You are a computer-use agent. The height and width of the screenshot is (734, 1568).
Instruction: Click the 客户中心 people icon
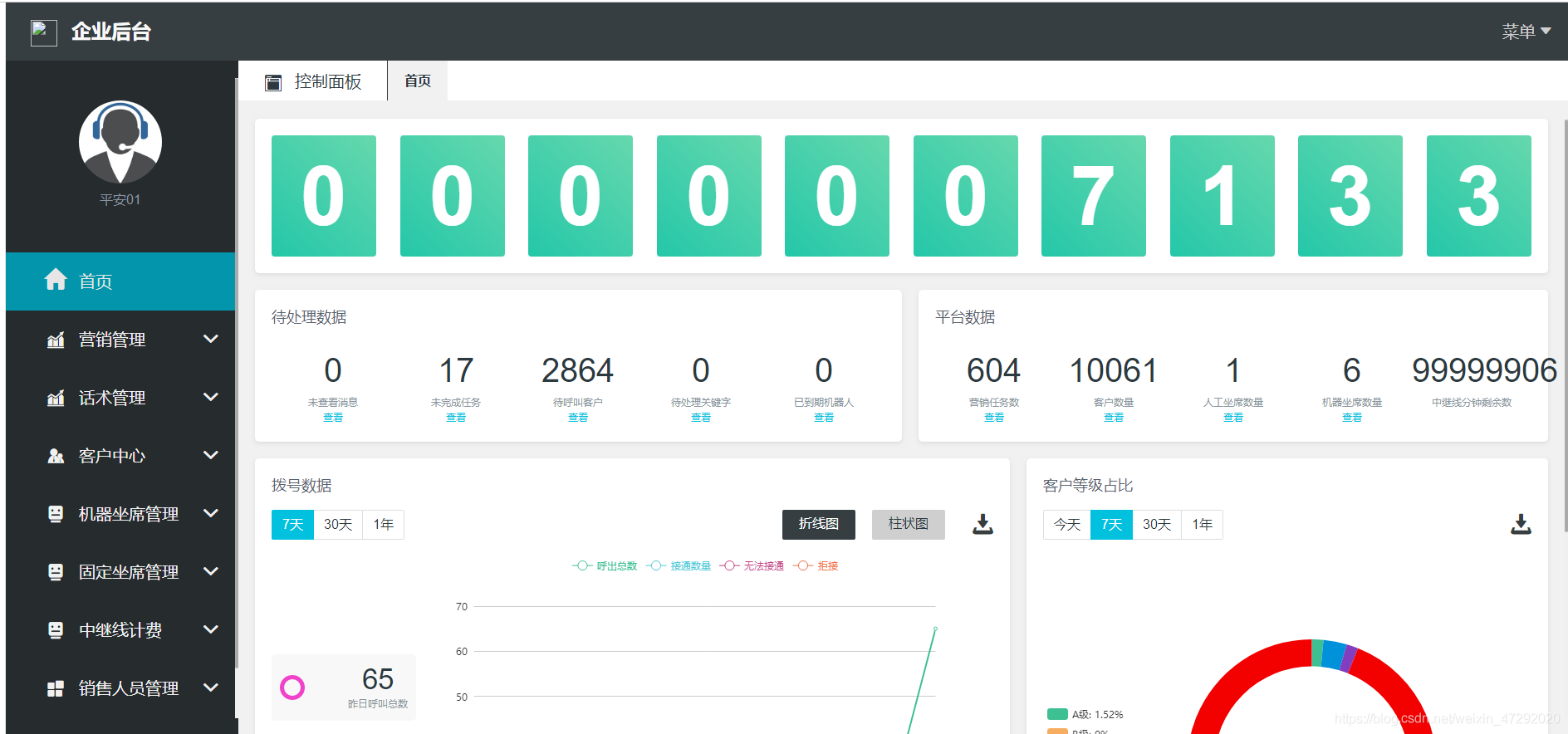(x=56, y=456)
